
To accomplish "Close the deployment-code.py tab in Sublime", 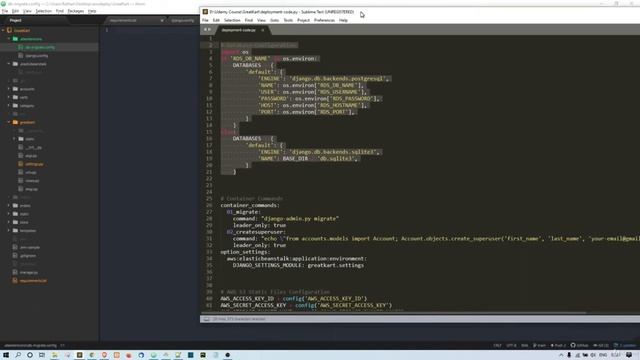I will [x=262, y=30].
